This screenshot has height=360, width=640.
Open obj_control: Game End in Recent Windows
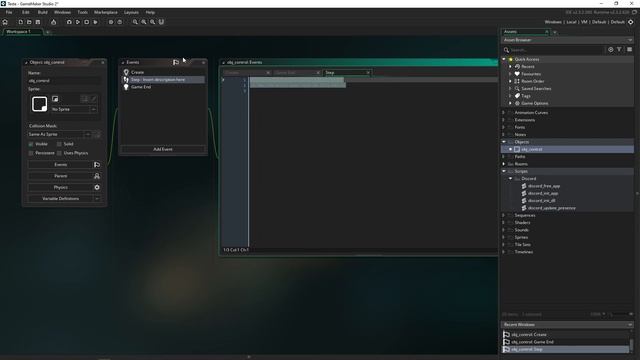(x=565, y=342)
